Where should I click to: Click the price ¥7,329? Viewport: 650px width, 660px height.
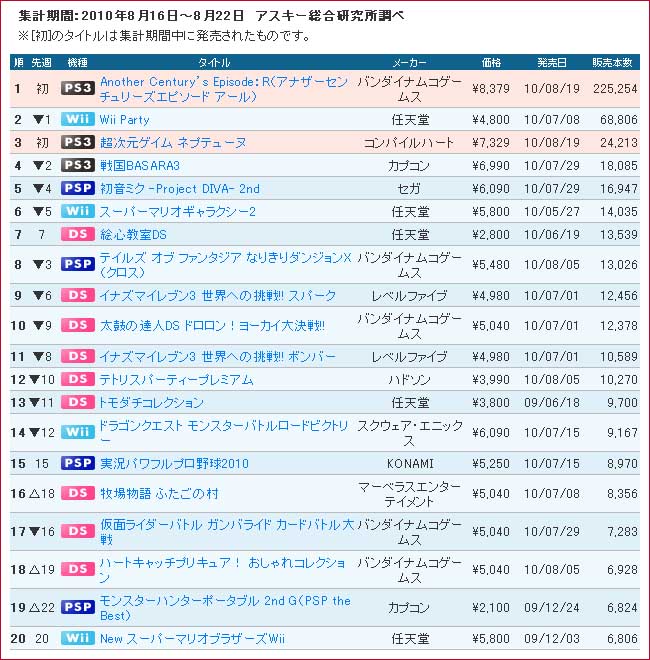(491, 143)
